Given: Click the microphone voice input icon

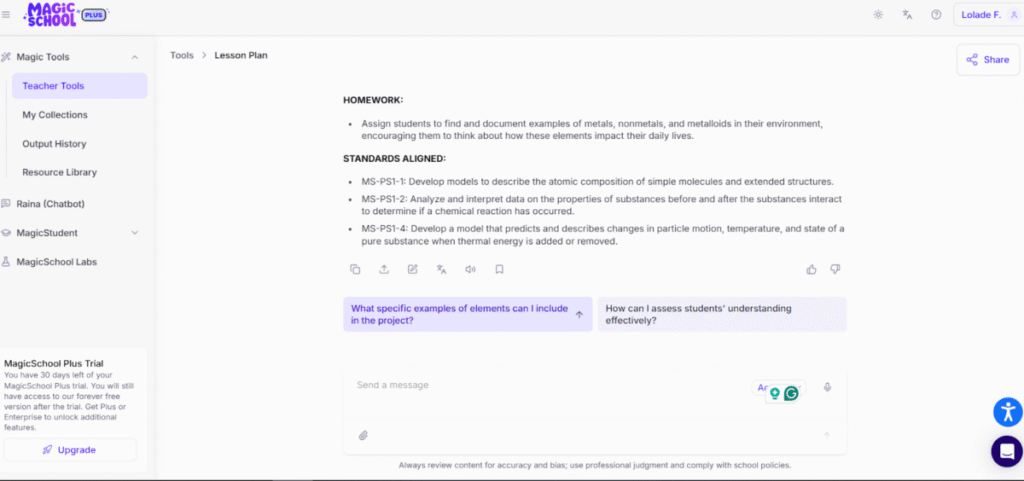Looking at the screenshot, I should [827, 387].
